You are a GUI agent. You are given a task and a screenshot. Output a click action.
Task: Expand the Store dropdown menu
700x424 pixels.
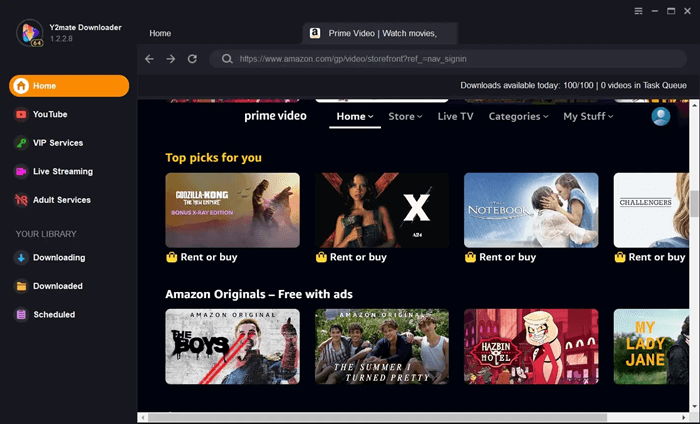pos(405,116)
